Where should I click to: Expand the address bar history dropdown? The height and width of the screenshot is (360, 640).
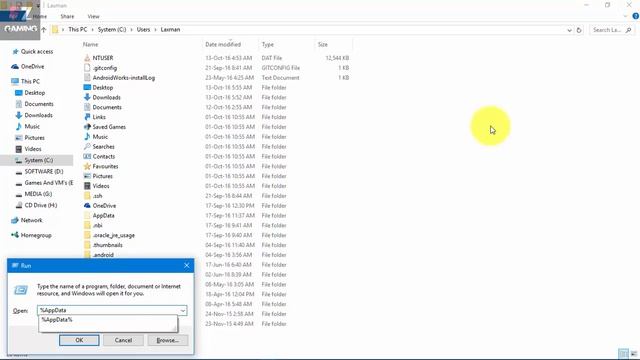pyautogui.click(x=569, y=30)
